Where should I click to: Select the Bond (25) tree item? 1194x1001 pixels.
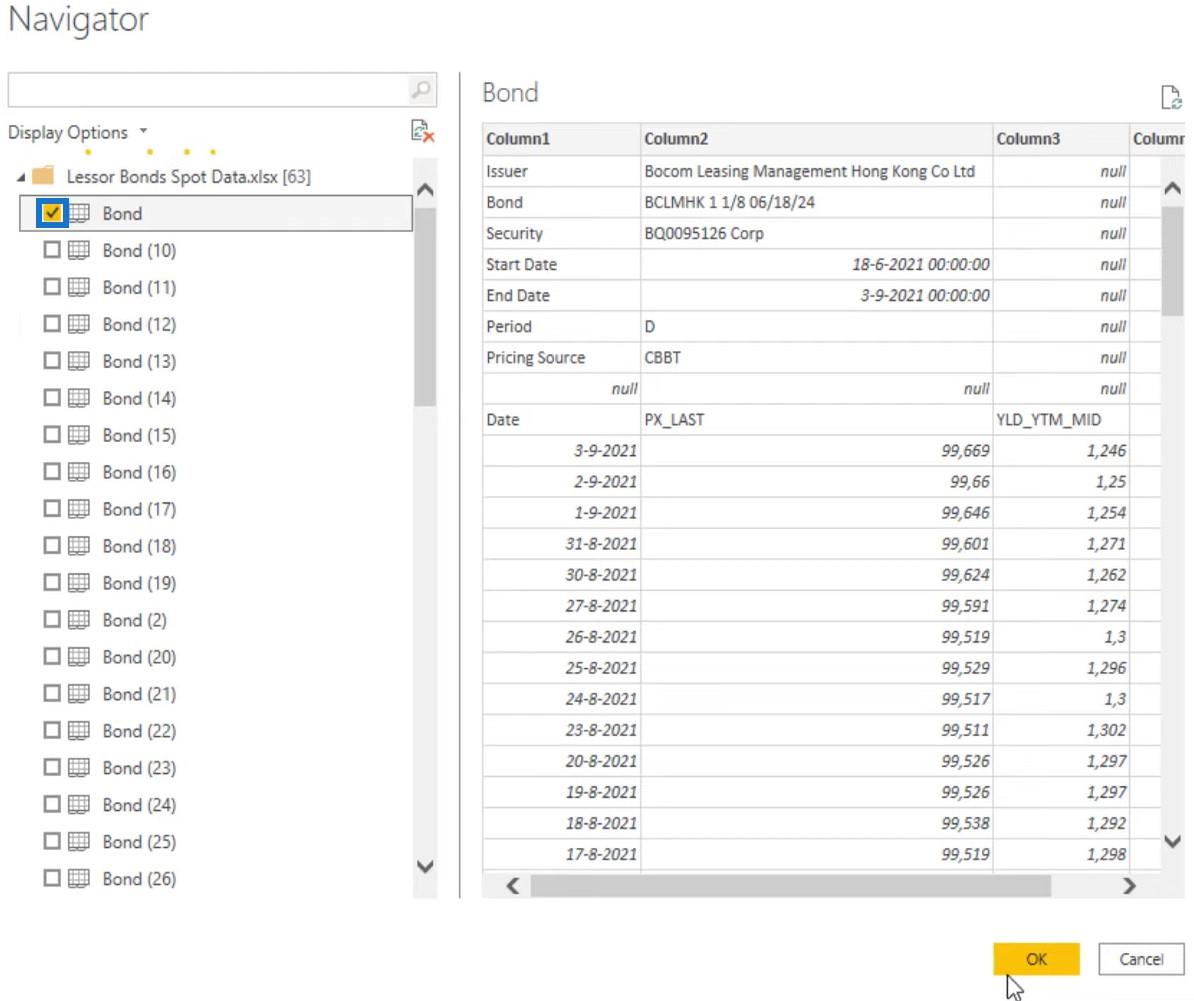pos(139,842)
